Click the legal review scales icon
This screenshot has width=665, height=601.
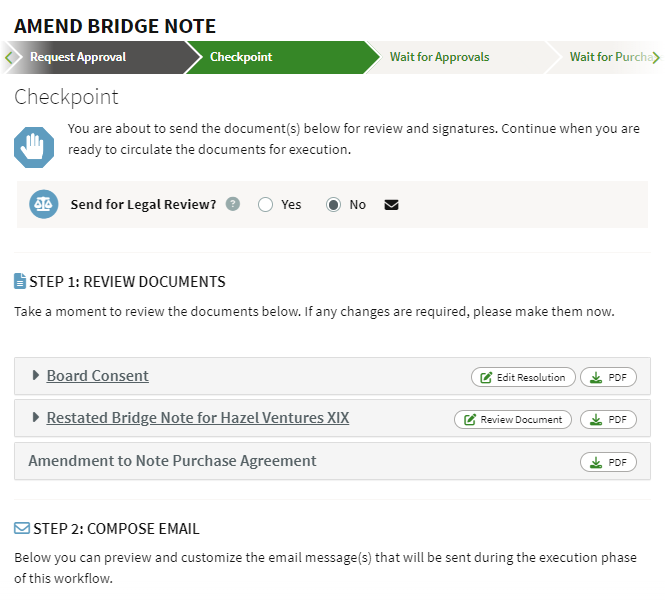click(x=44, y=204)
